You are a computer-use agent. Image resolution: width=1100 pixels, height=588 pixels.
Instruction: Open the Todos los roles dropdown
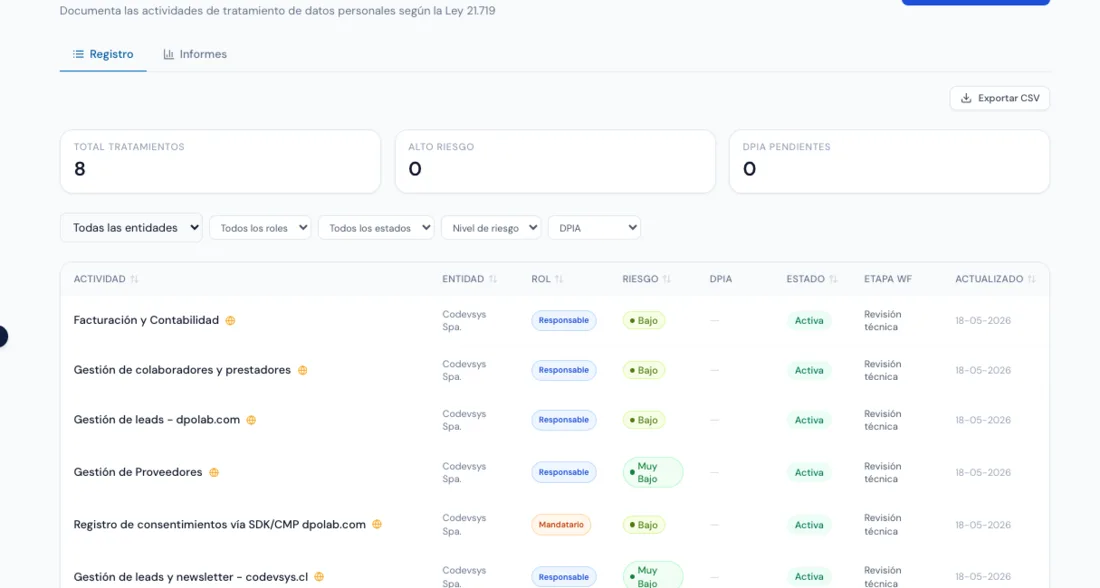(x=260, y=228)
